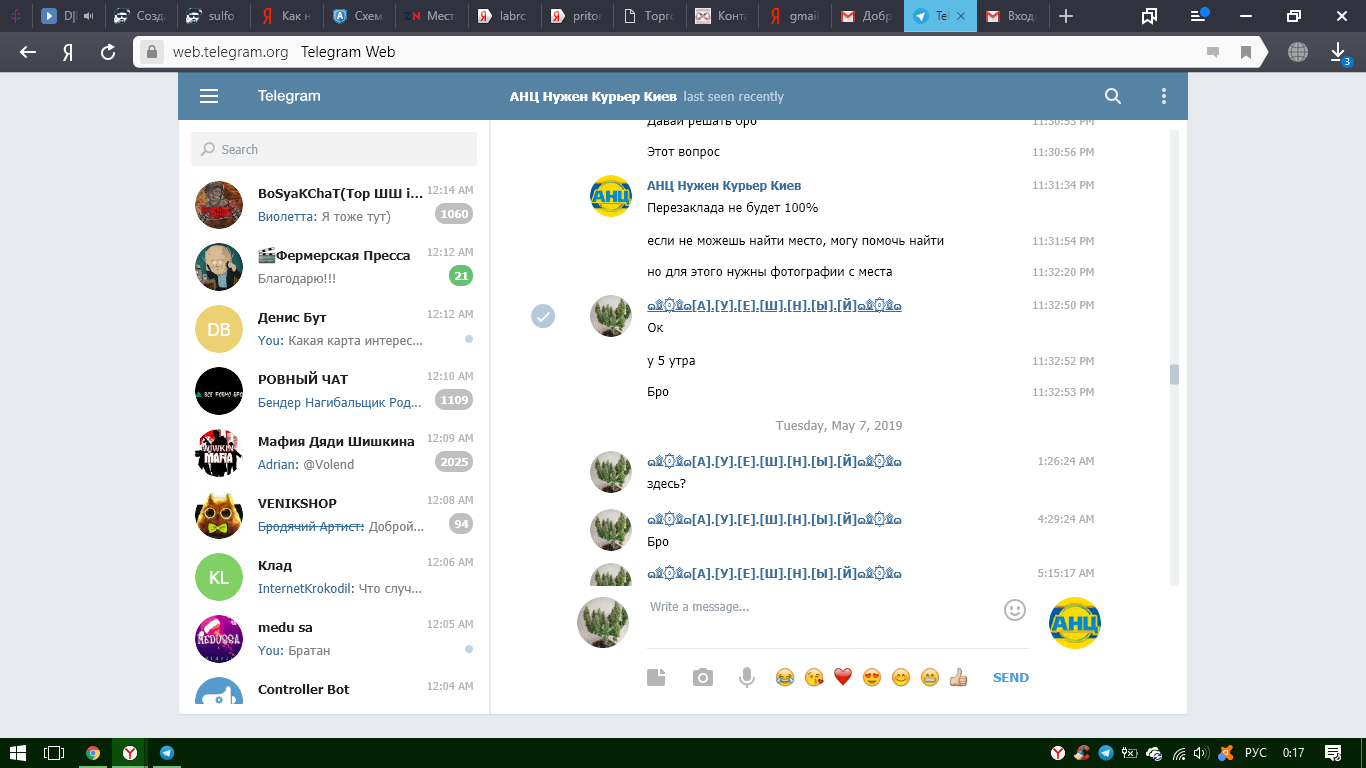Screen dimensions: 1366x768
Task: Open the Денис Бут conversation
Action: click(334, 328)
